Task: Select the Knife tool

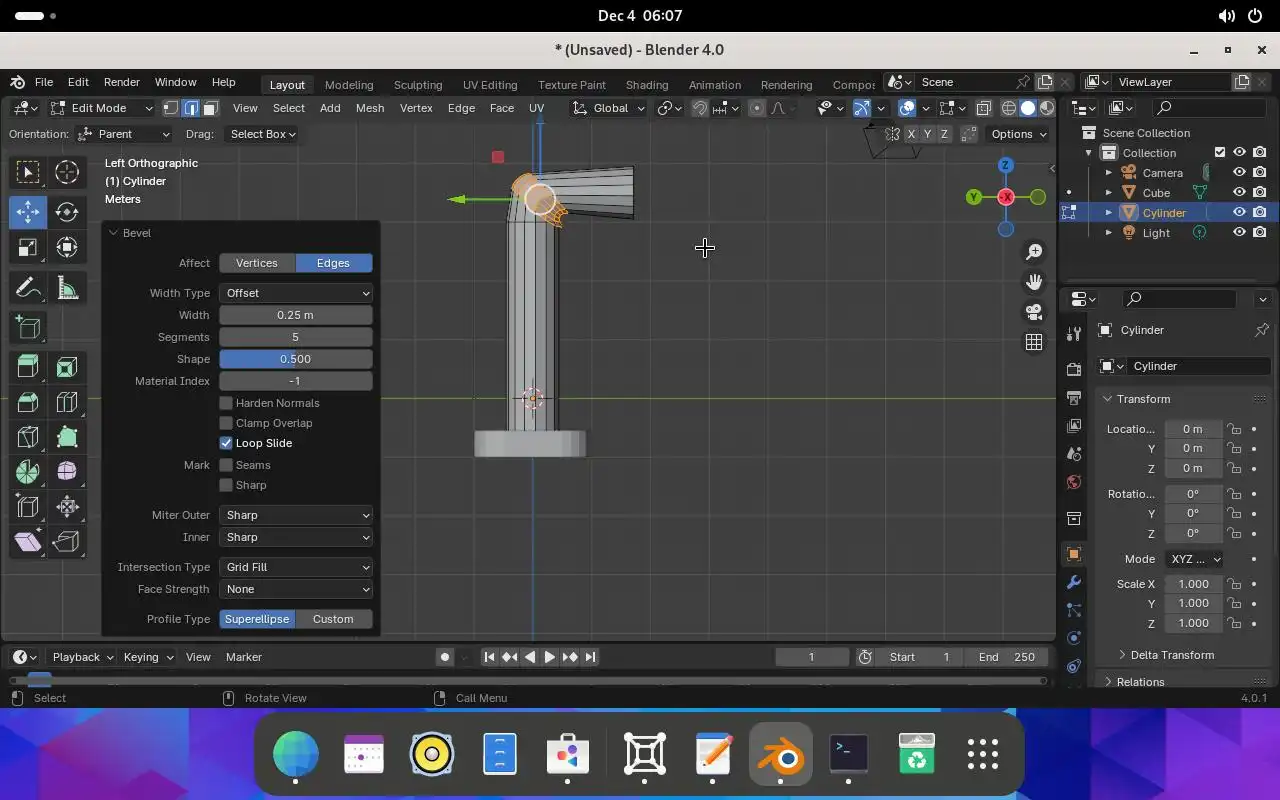Action: 28,436
